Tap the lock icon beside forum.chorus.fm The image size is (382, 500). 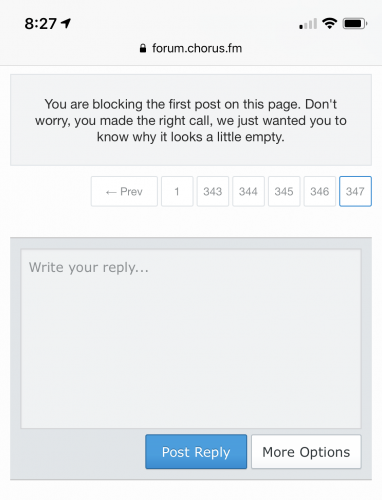[x=143, y=48]
